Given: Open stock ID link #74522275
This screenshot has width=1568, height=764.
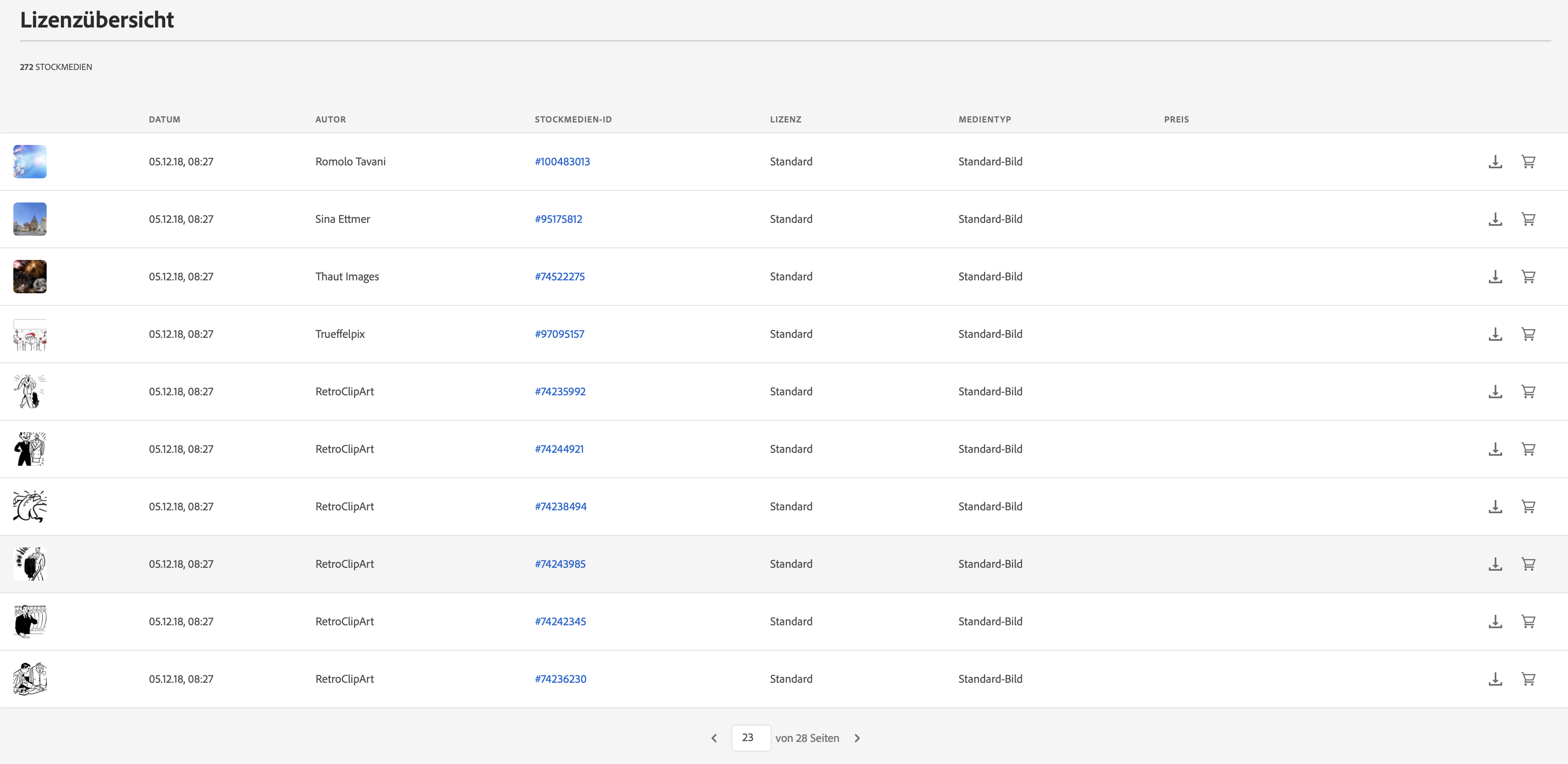Looking at the screenshot, I should [559, 276].
